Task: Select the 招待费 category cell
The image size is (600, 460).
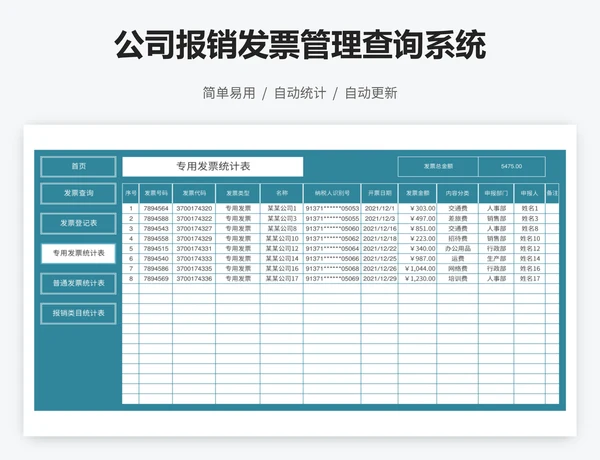Action: point(458,238)
